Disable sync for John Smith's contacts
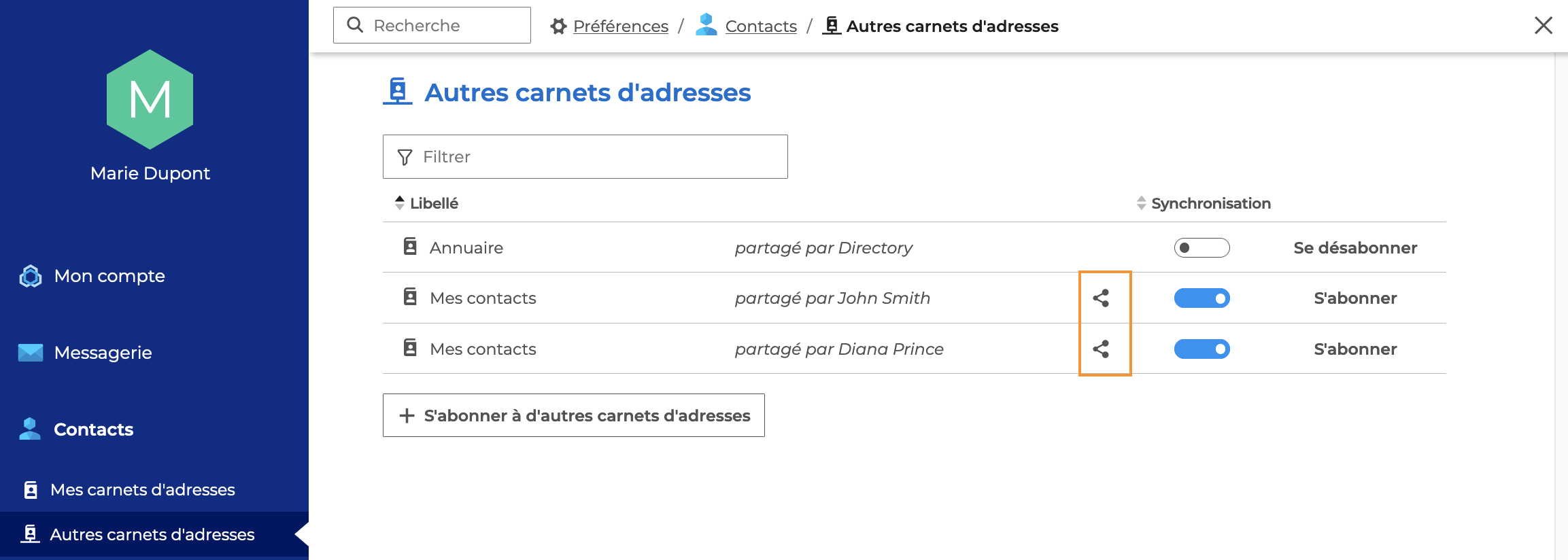 (x=1201, y=298)
